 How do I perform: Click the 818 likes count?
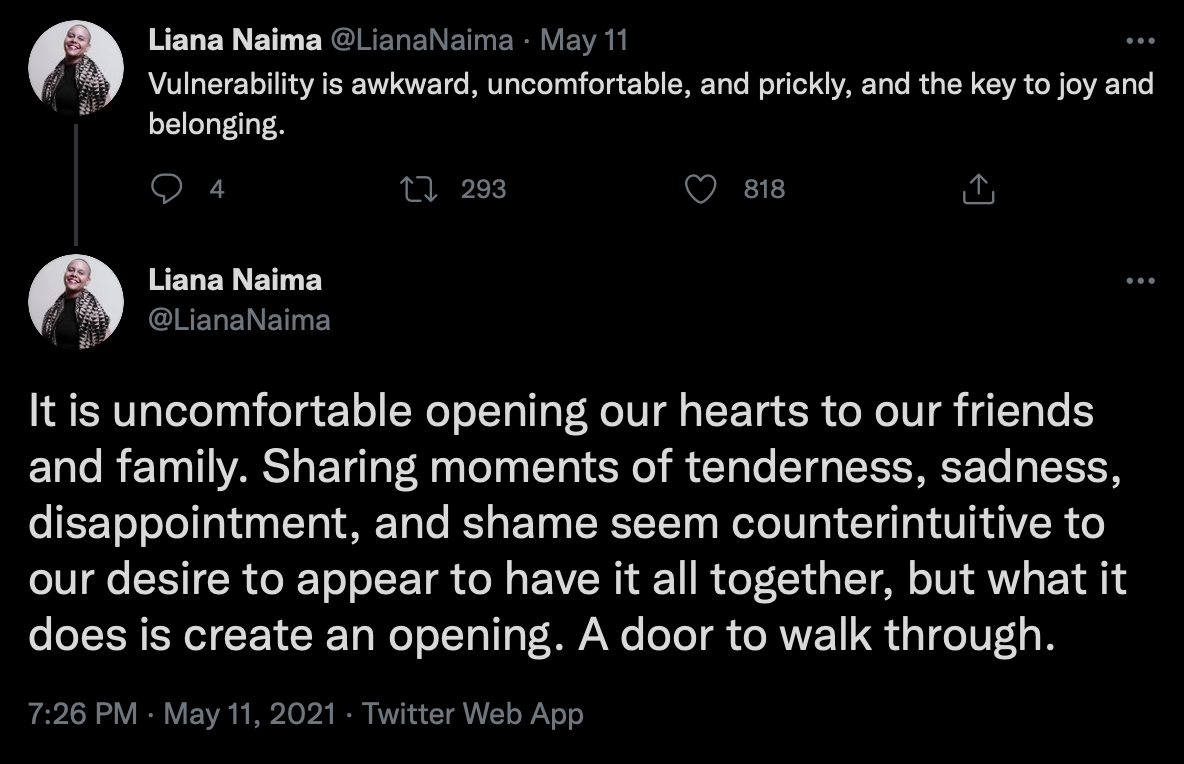(x=764, y=189)
